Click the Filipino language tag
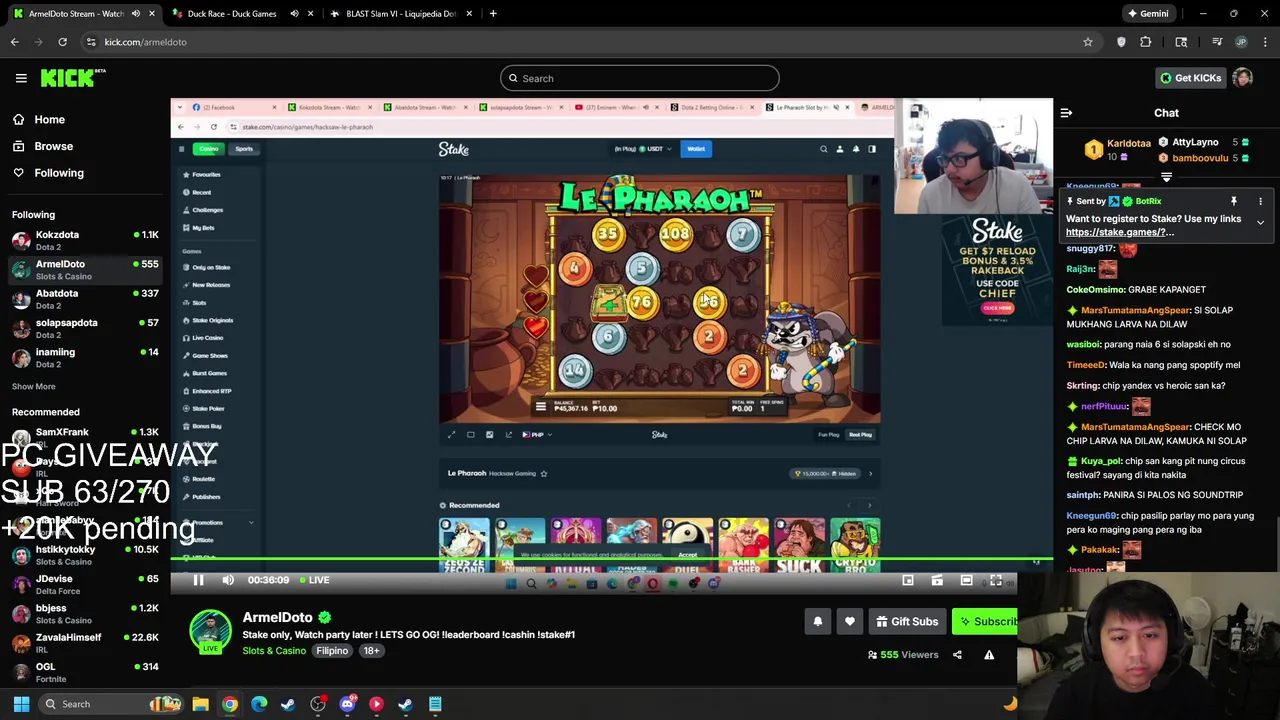 click(x=332, y=651)
